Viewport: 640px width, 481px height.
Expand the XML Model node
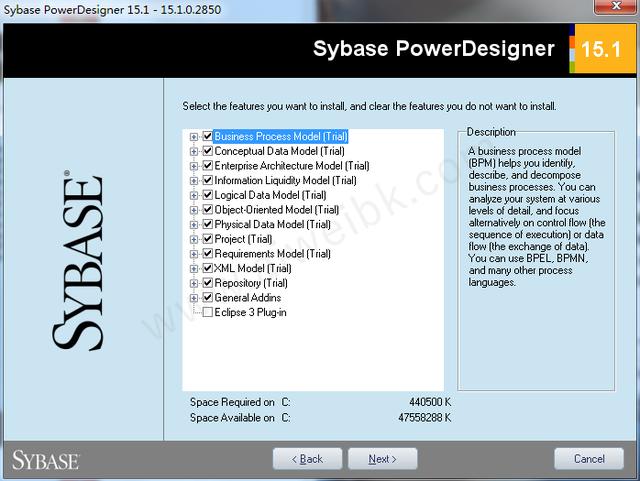tap(194, 269)
